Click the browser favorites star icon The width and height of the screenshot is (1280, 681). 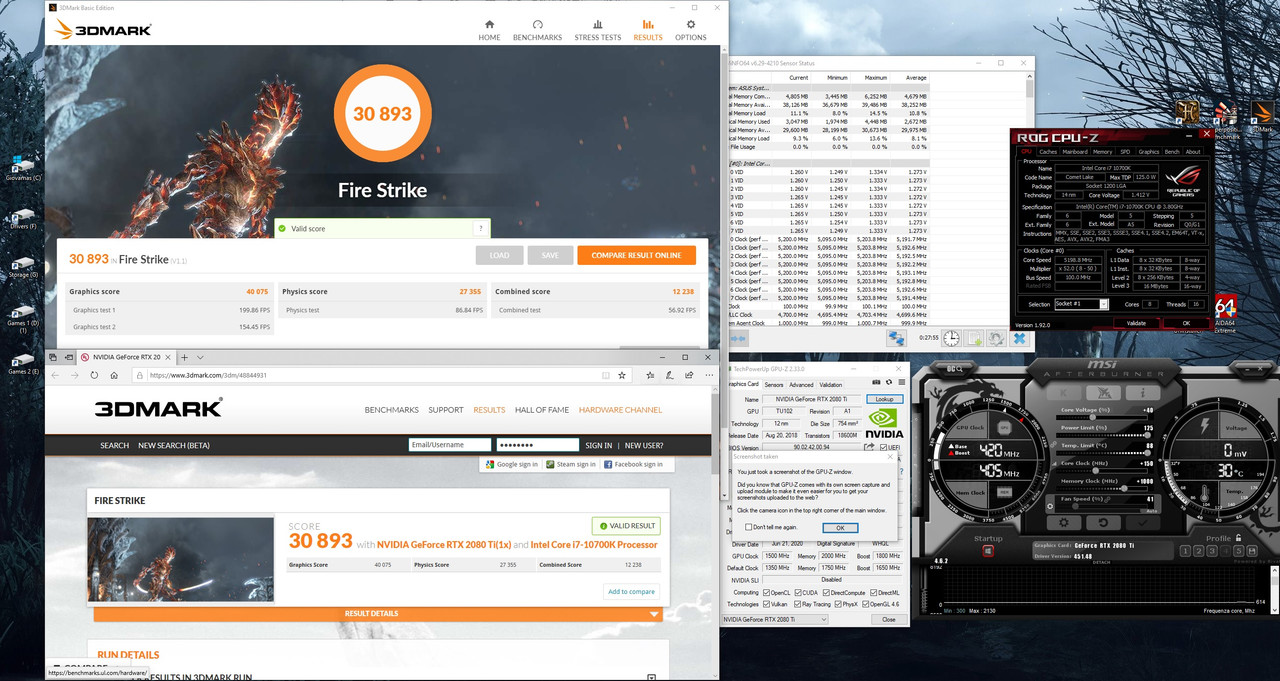622,375
